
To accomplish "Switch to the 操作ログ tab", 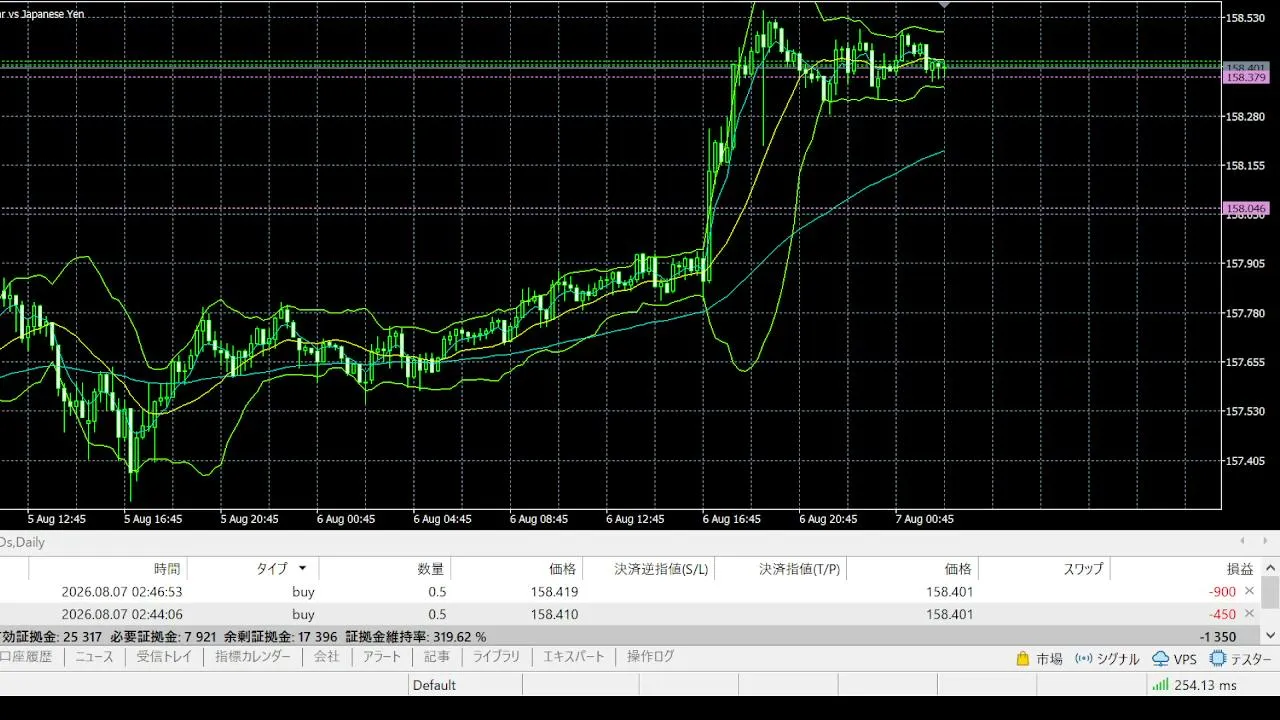I will tap(651, 657).
